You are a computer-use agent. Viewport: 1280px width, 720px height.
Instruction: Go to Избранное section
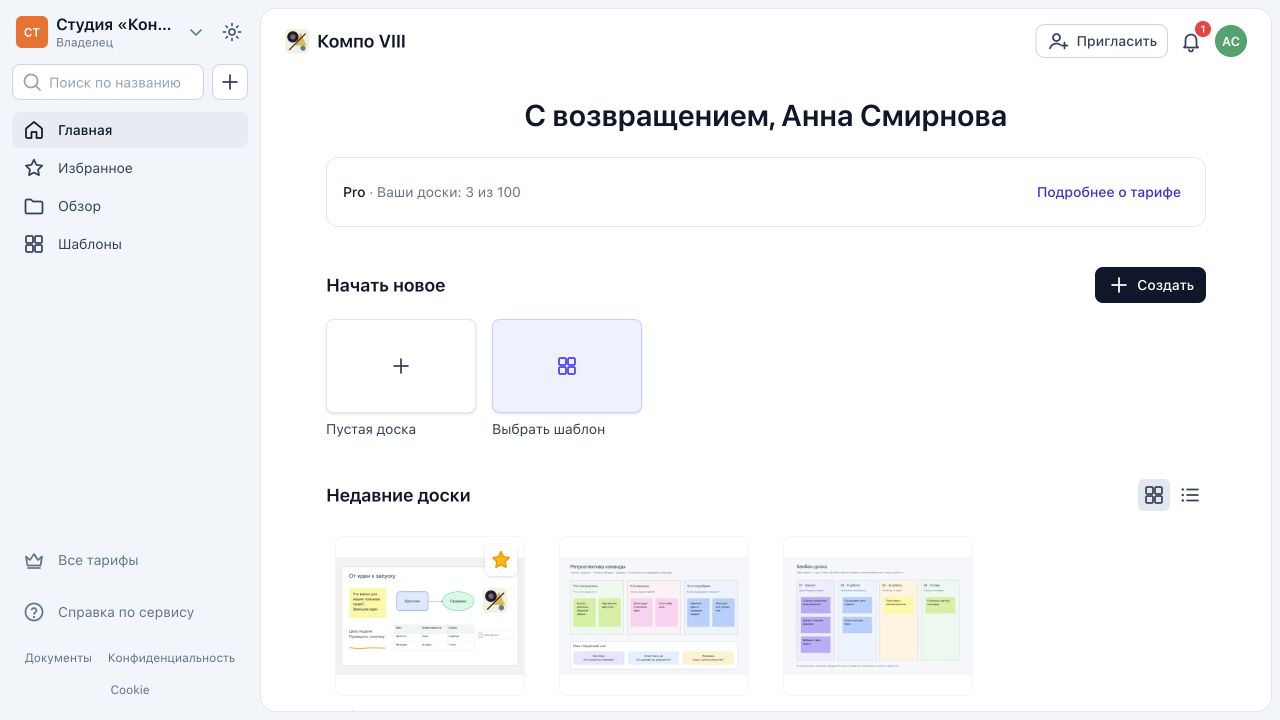(x=130, y=168)
